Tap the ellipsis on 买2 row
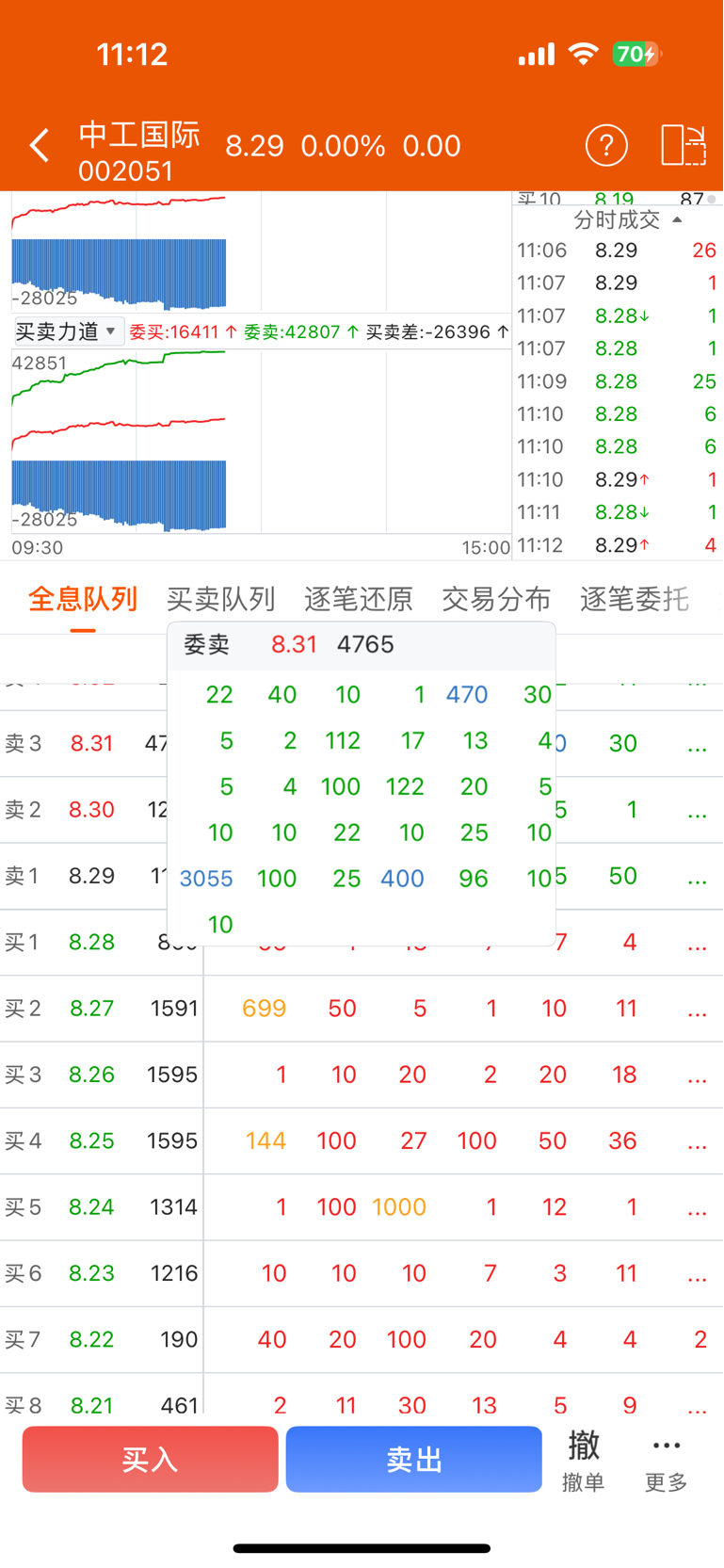 click(x=697, y=1010)
